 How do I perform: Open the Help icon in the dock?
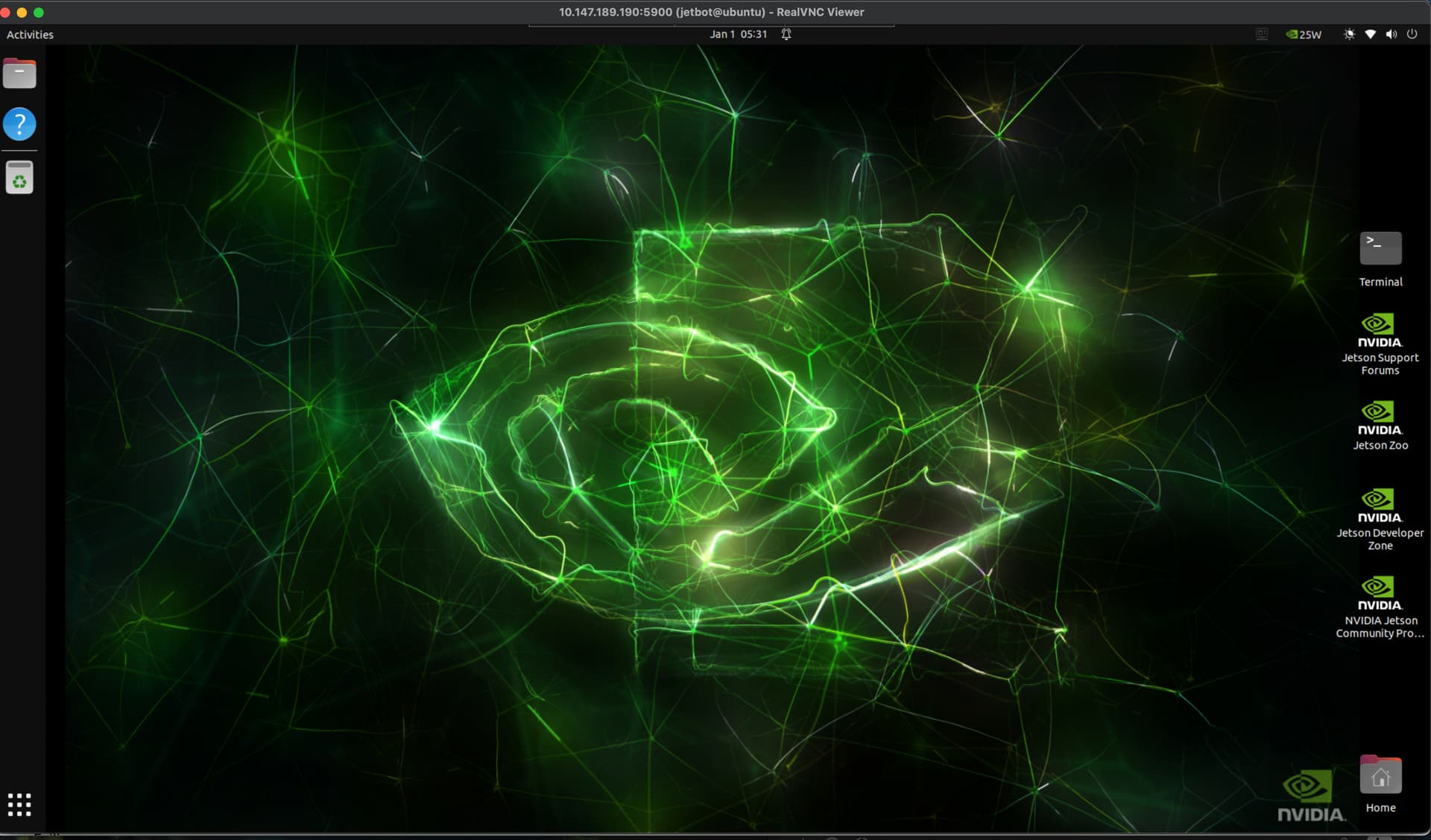pos(19,124)
